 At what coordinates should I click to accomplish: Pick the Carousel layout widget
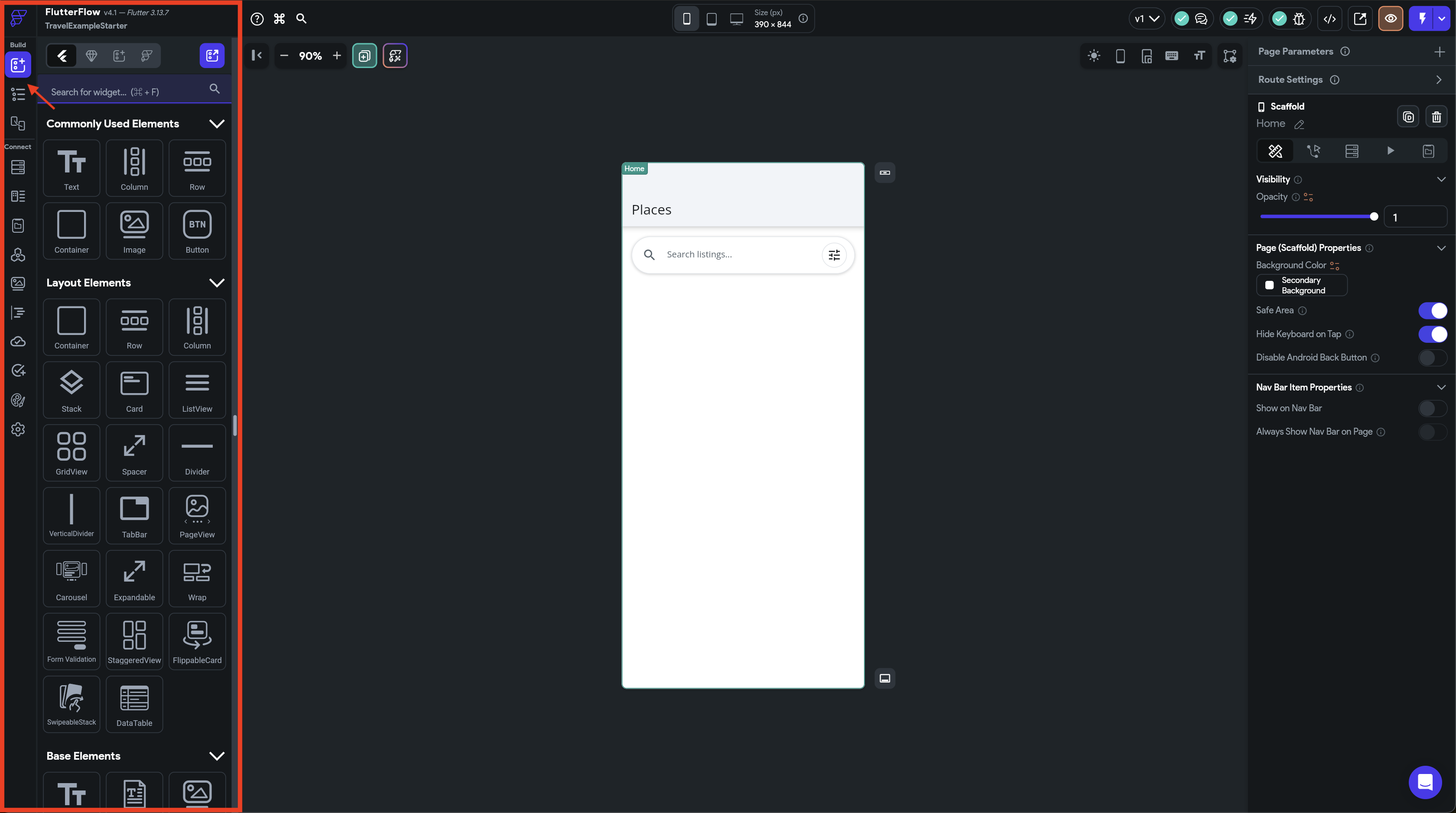(x=71, y=579)
